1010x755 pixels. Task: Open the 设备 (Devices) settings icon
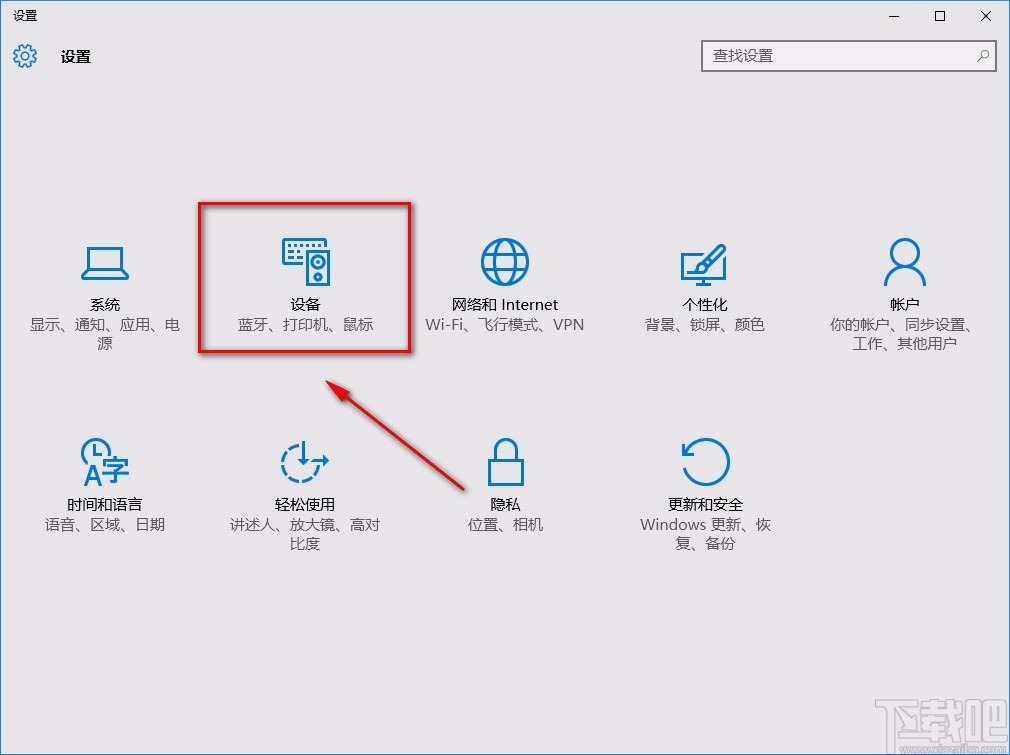304,260
